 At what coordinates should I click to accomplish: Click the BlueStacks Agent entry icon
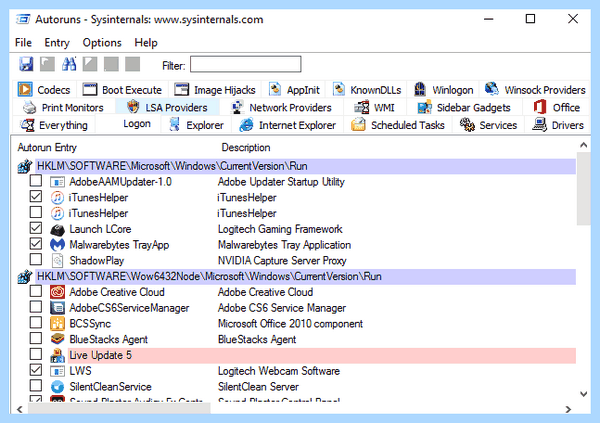click(57, 339)
